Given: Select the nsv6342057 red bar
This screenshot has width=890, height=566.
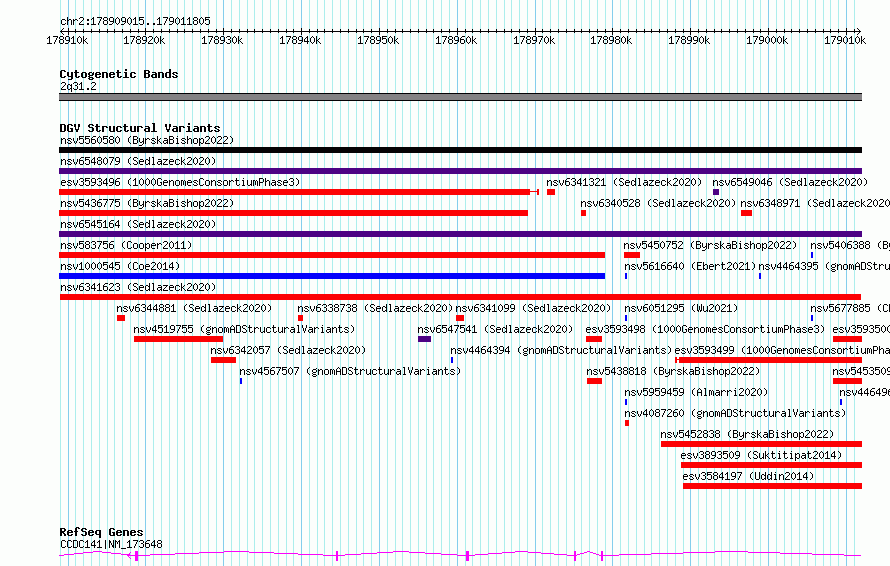Looking at the screenshot, I should click(223, 360).
